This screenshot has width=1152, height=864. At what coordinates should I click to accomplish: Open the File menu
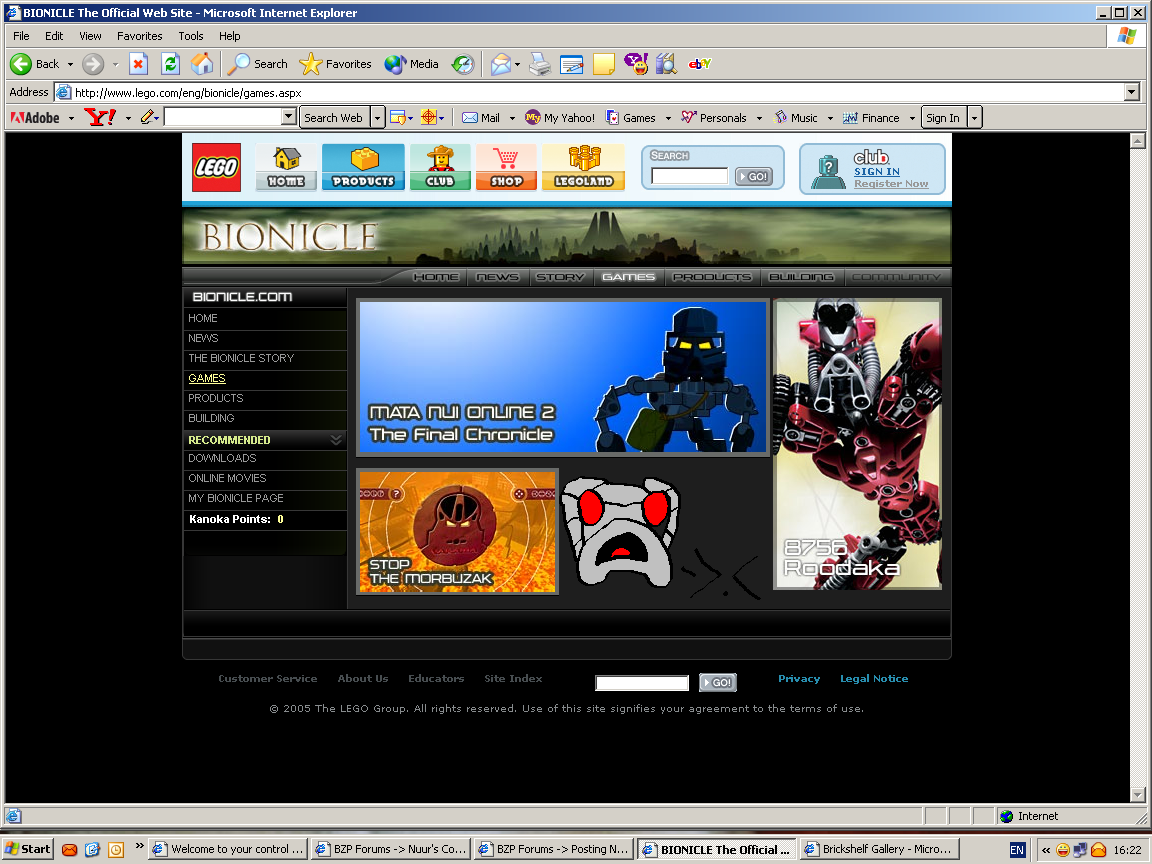(21, 36)
